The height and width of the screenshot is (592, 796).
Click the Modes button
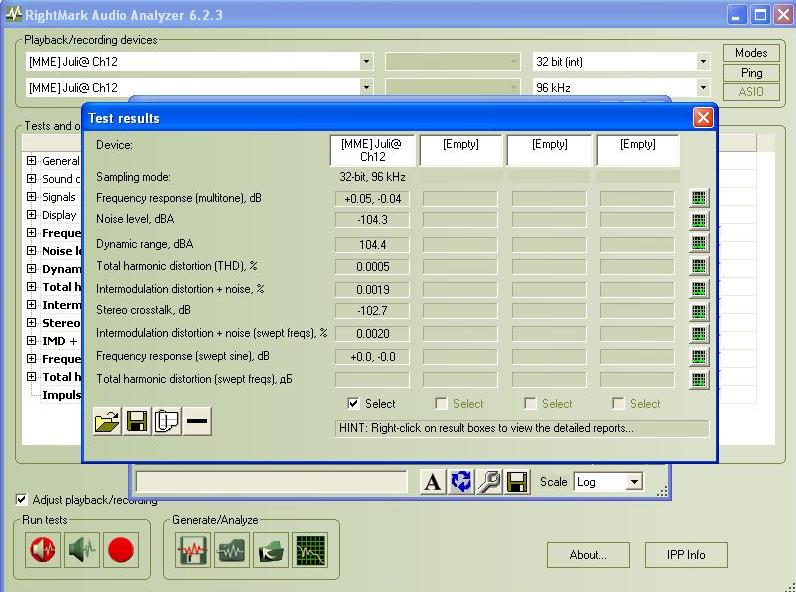pos(751,53)
